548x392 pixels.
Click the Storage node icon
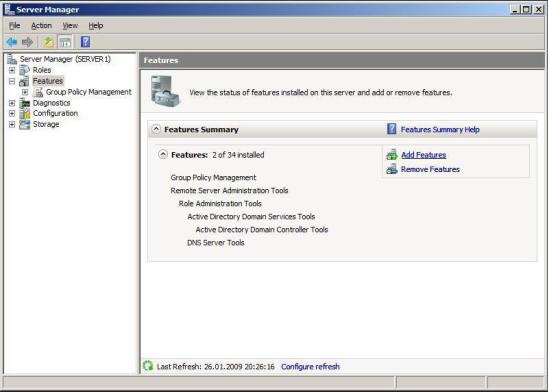point(24,124)
